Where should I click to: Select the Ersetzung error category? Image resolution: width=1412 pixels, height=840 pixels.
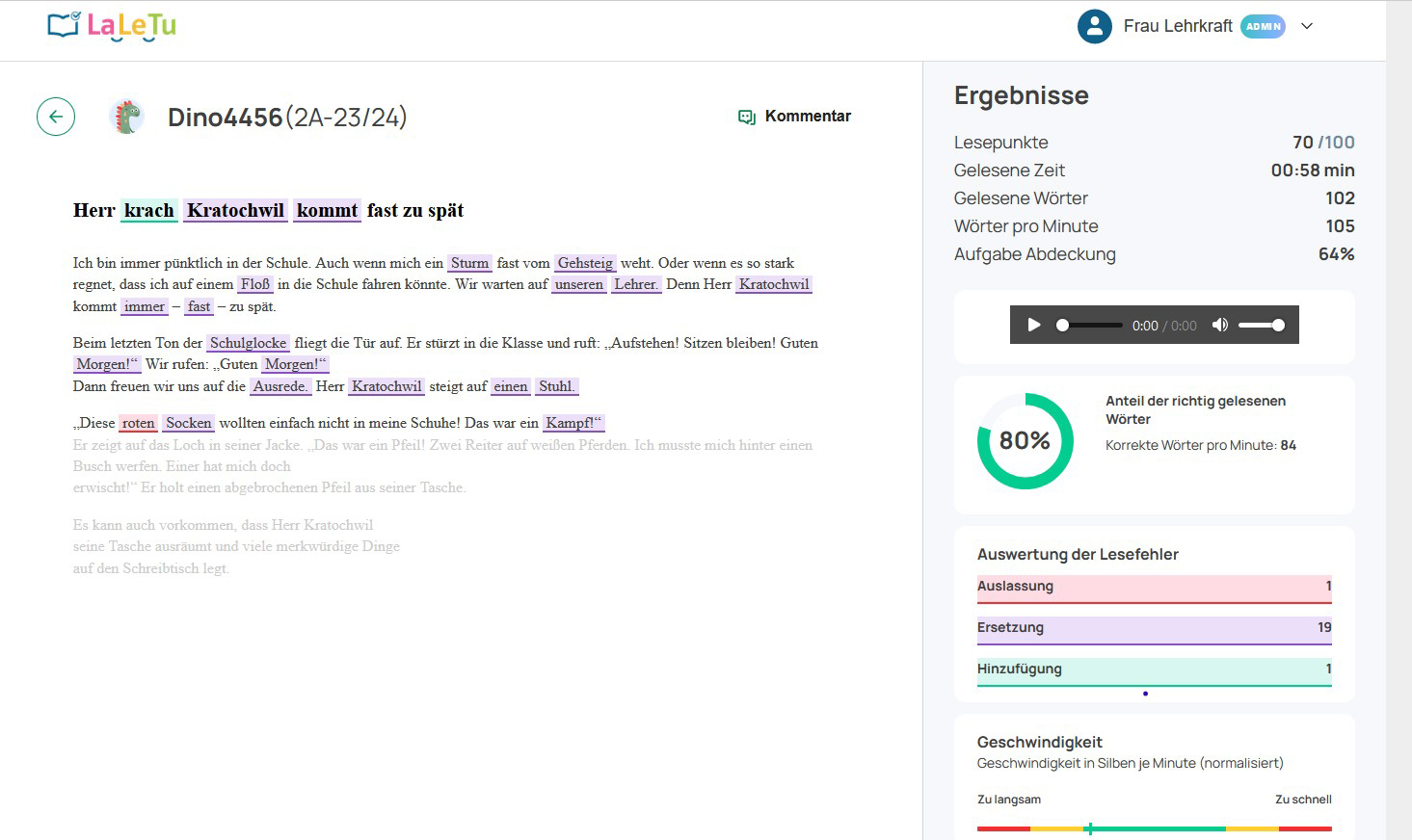point(1154,628)
